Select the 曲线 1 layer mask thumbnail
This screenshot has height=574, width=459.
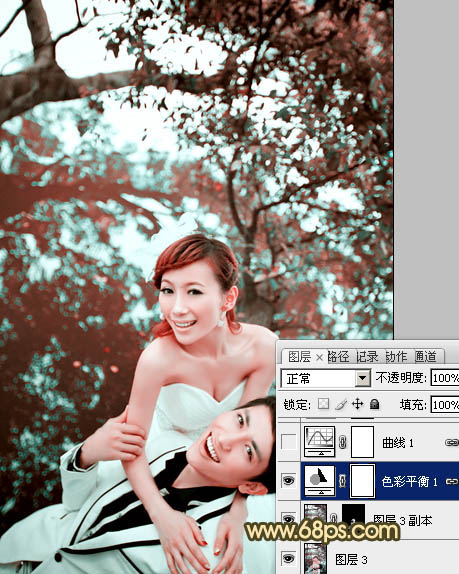[362, 442]
